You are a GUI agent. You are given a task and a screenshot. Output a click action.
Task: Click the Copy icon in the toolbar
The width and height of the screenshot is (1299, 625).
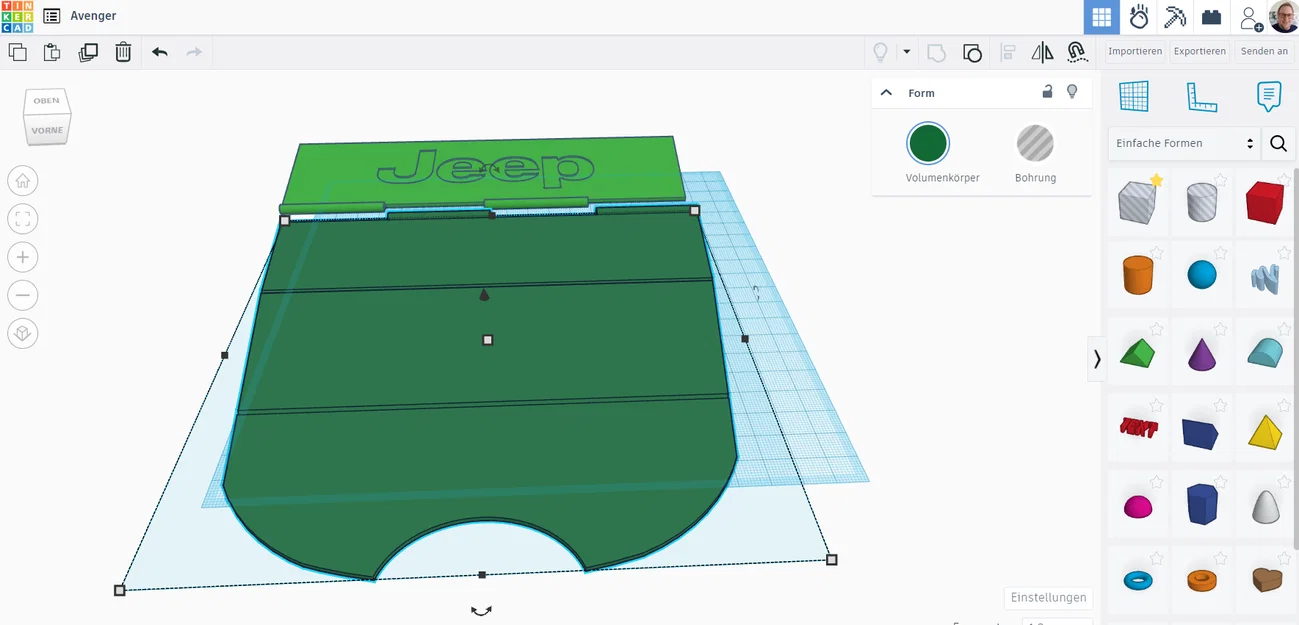(x=17, y=52)
